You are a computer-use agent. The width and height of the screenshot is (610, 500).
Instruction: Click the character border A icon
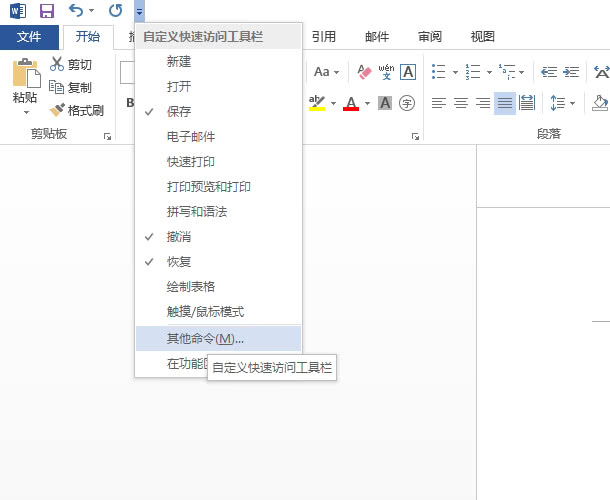408,72
